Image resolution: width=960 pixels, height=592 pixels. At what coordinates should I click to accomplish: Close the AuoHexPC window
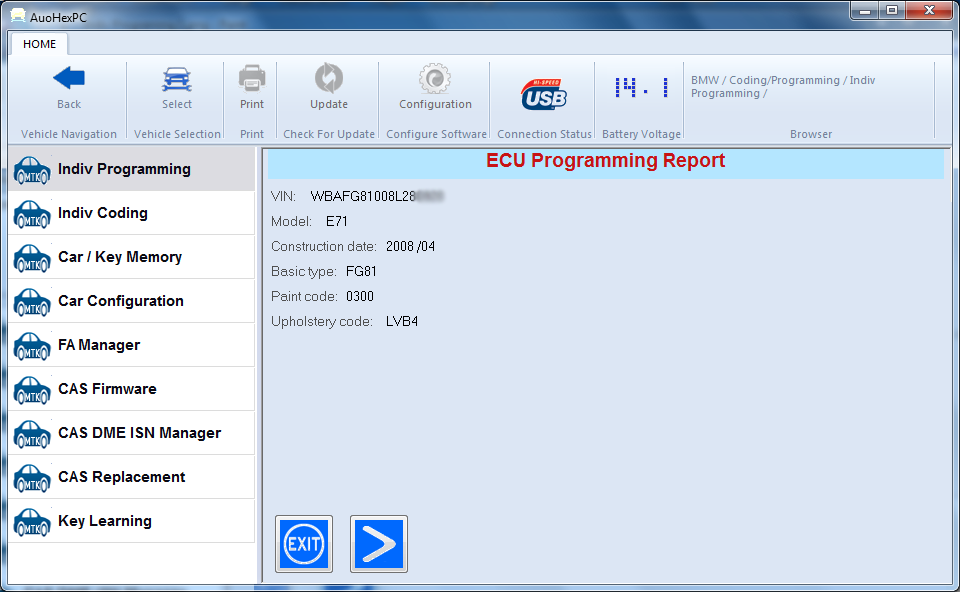click(929, 10)
